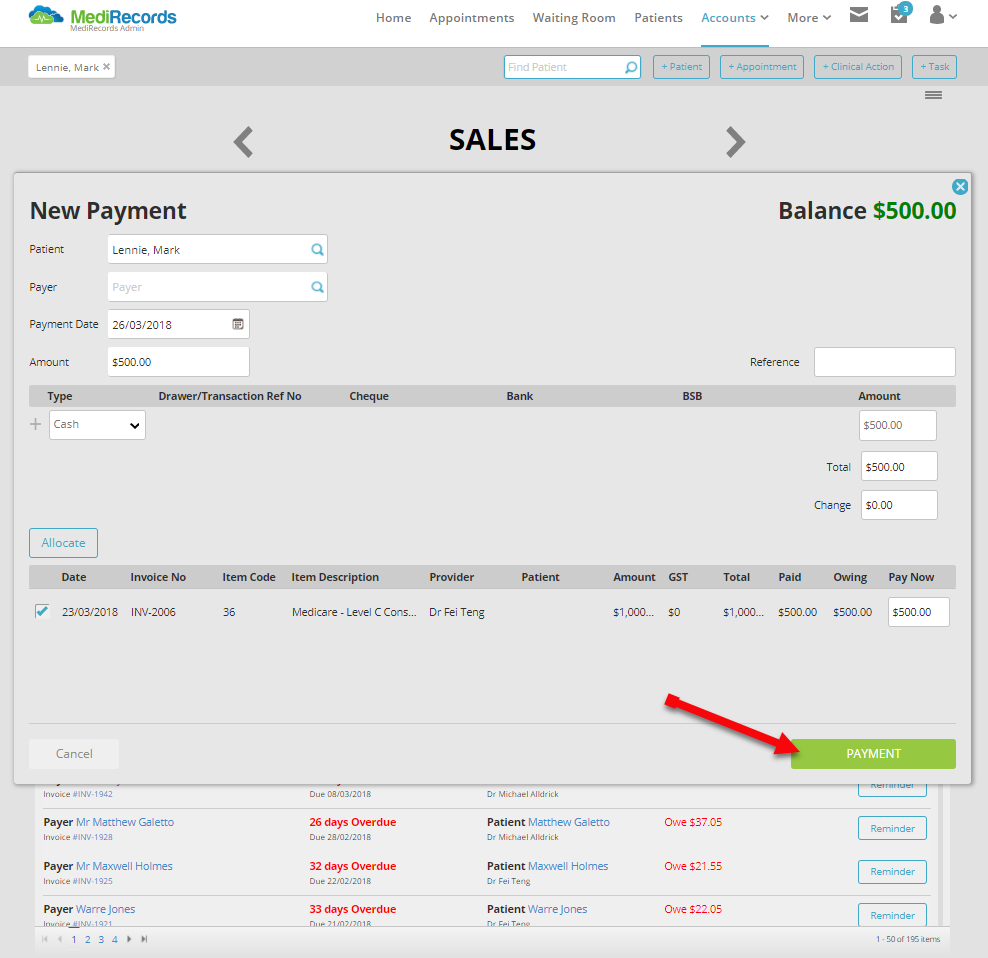Image resolution: width=988 pixels, height=958 pixels.
Task: Sort invoices by the Date column header
Action: tap(74, 577)
